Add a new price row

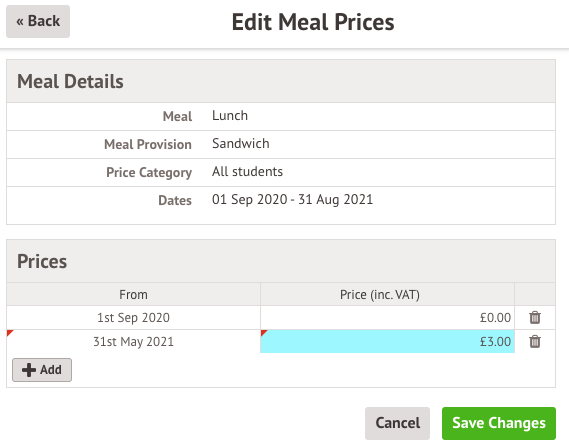tap(42, 370)
